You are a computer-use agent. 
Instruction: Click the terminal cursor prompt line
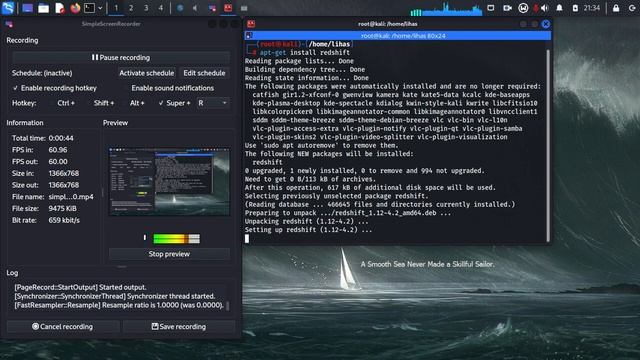click(x=247, y=238)
